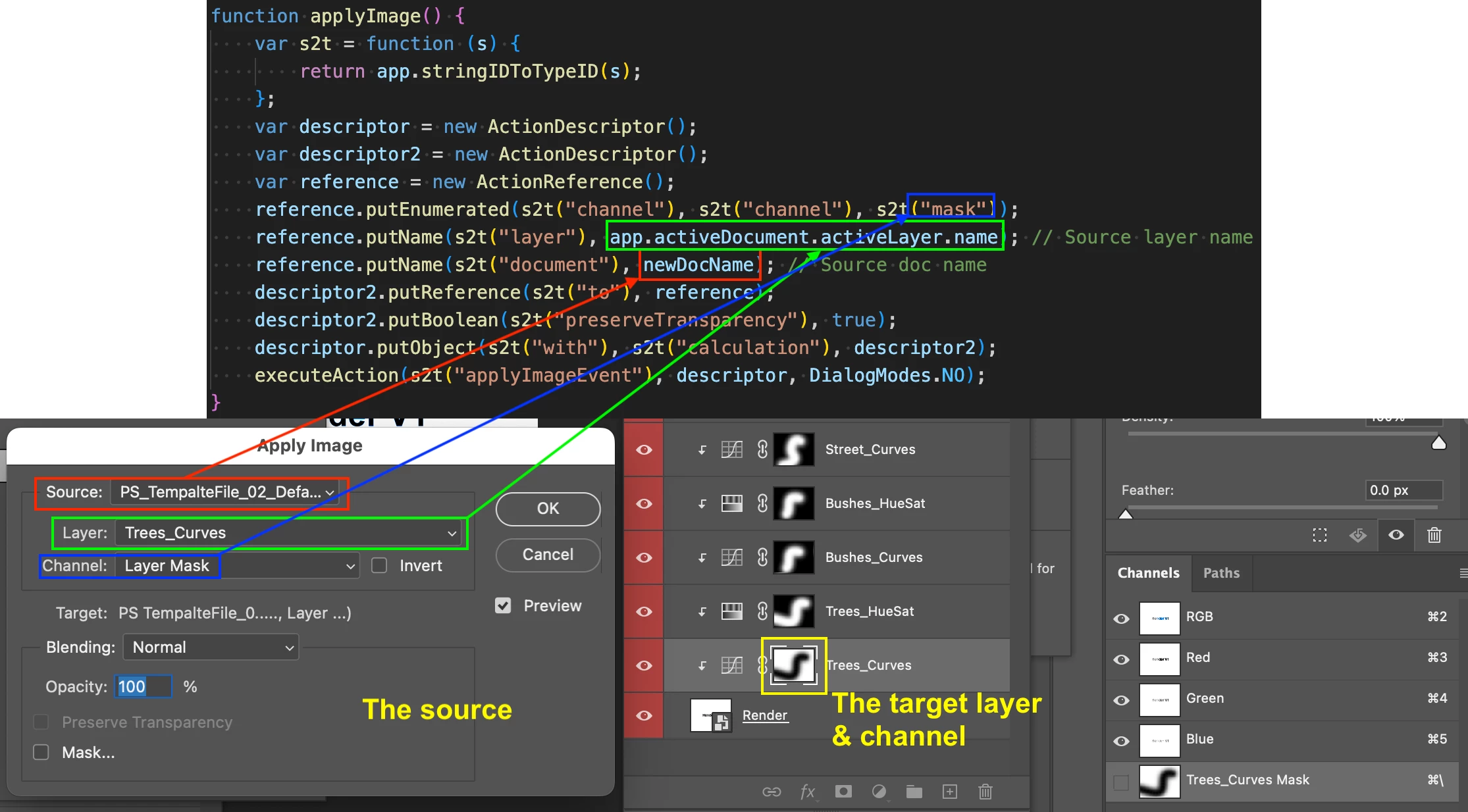Hide the Street_Curves layer
This screenshot has height=812, width=1468.
point(644,449)
